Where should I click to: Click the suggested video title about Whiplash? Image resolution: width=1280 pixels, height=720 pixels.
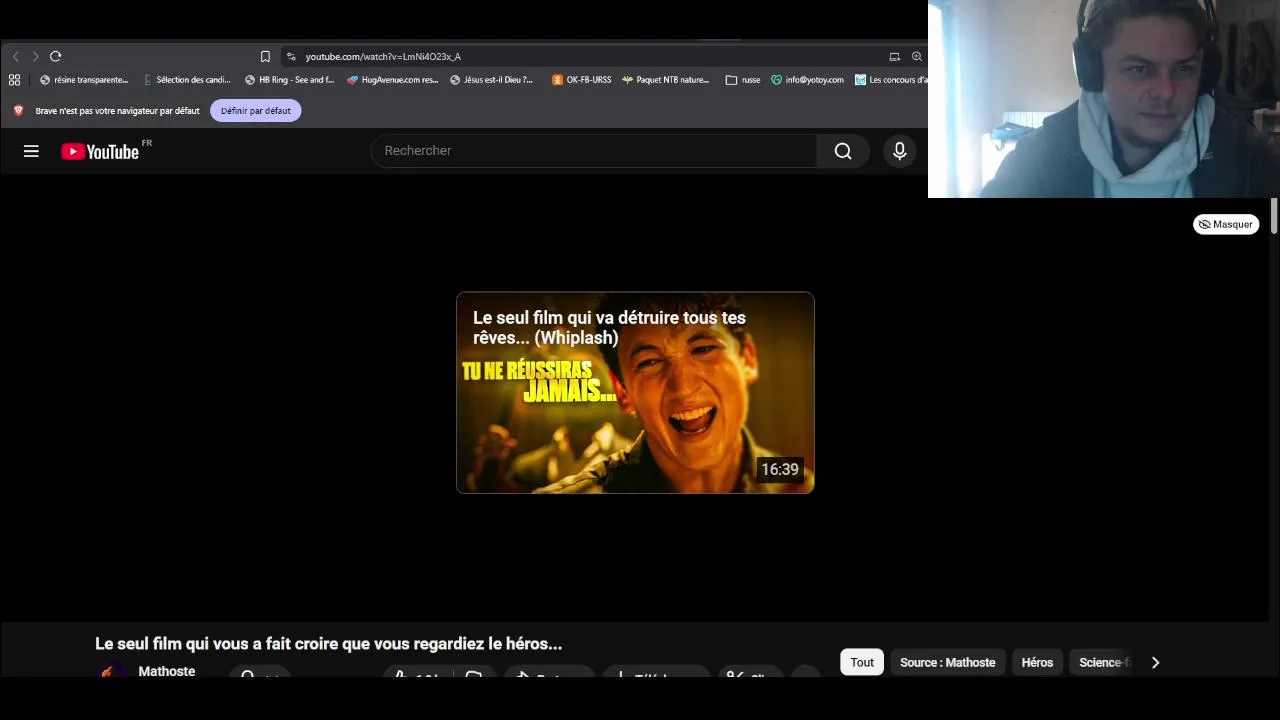pos(609,328)
